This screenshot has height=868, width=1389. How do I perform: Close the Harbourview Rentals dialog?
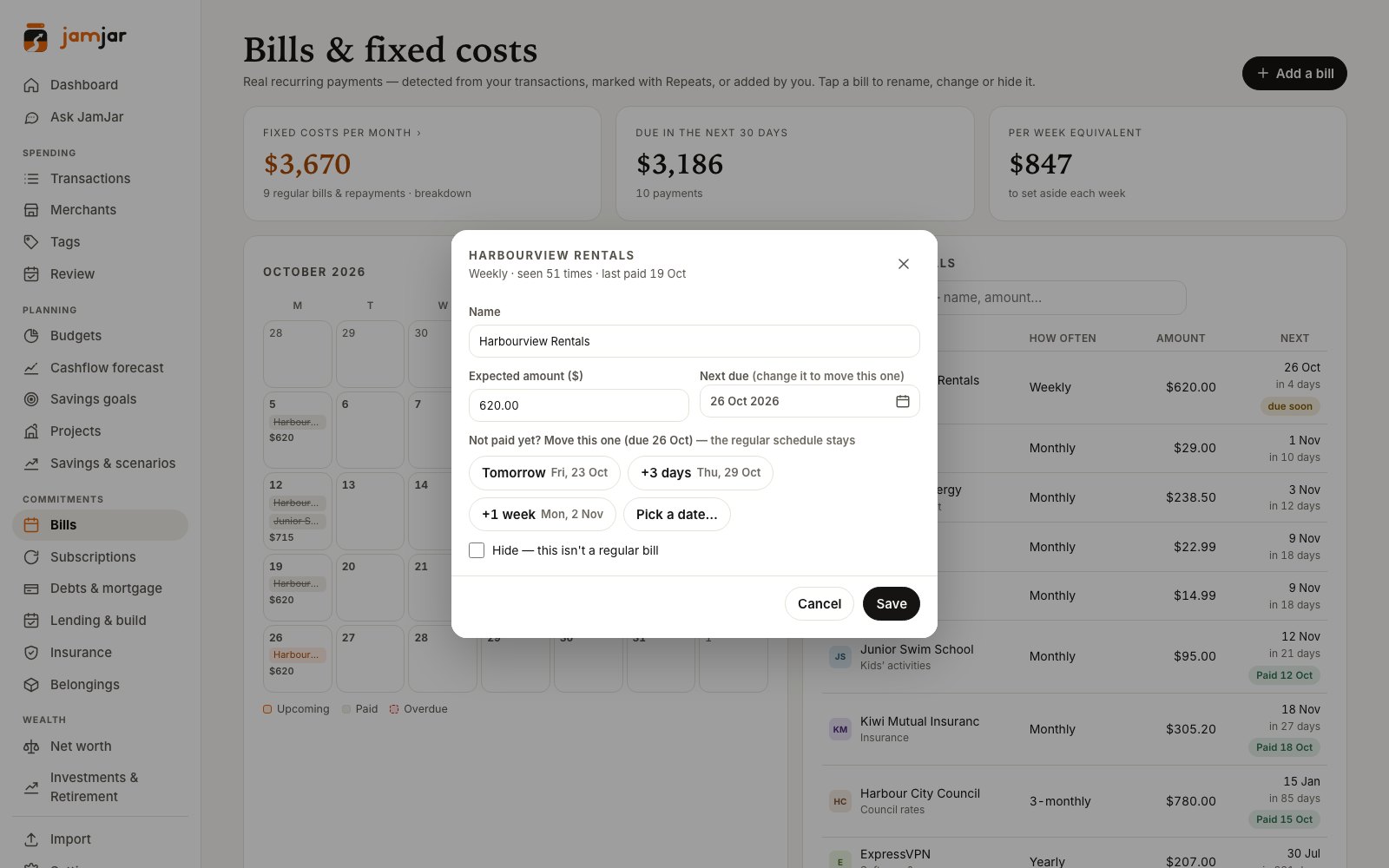pyautogui.click(x=904, y=264)
